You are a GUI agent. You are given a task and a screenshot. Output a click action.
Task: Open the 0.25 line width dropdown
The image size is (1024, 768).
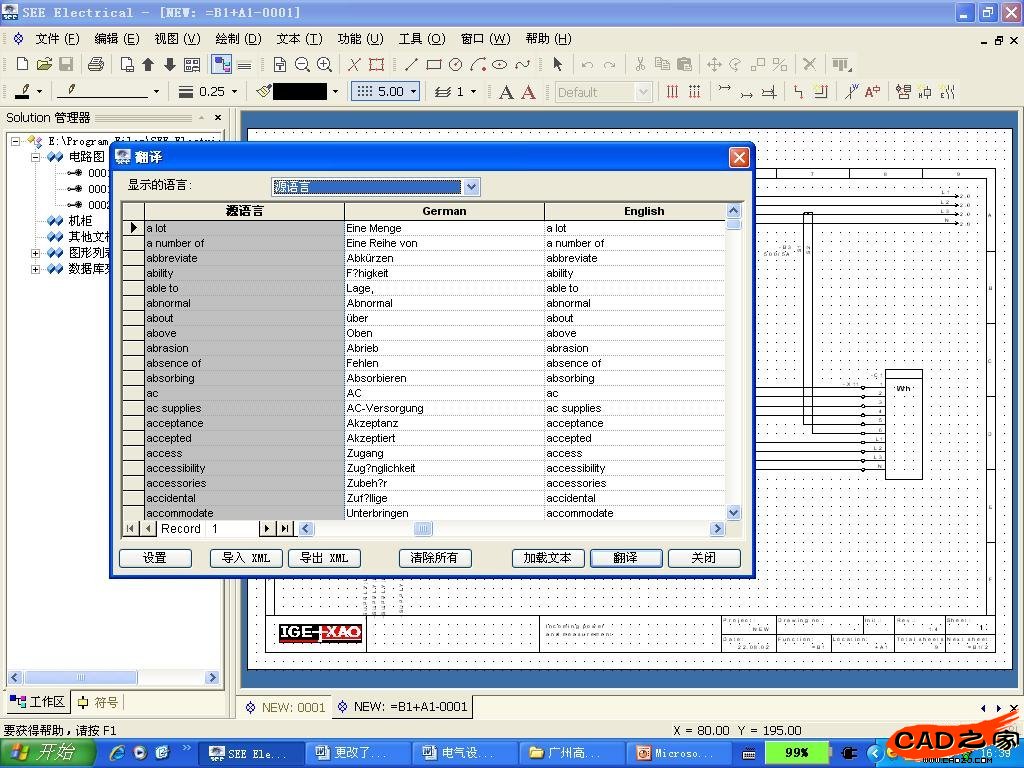(234, 92)
